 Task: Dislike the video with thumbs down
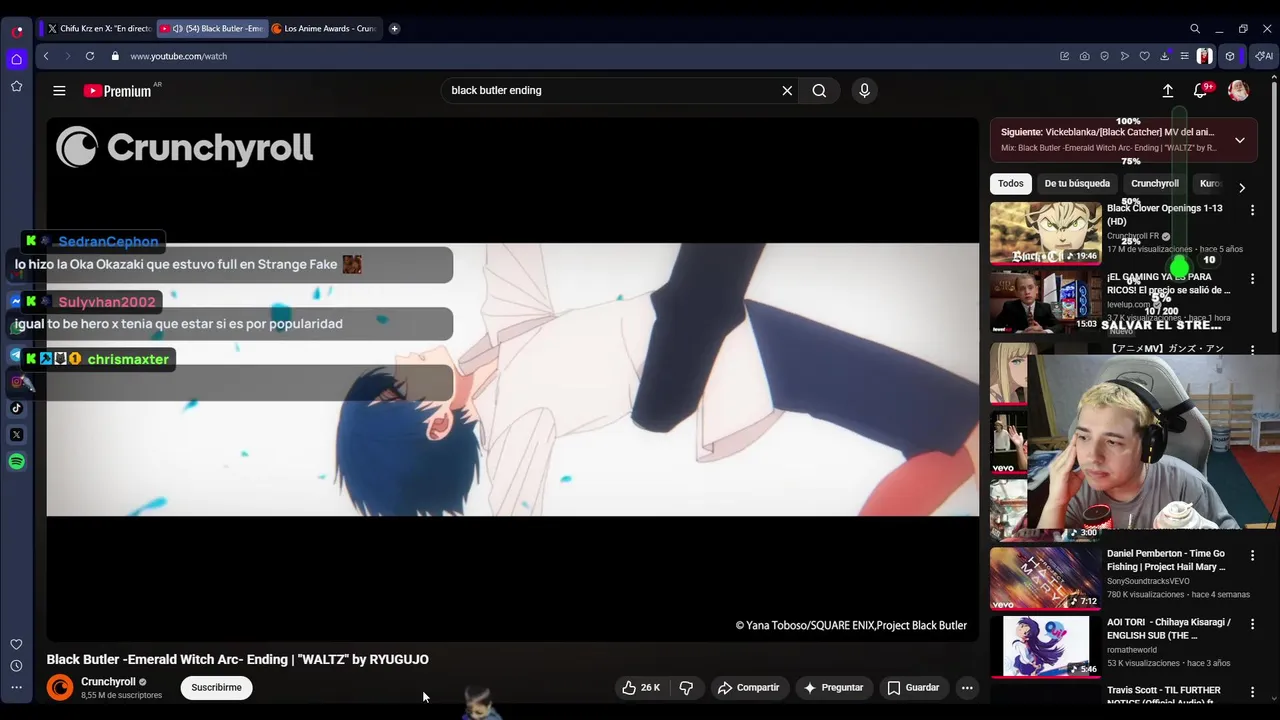pyautogui.click(x=686, y=688)
